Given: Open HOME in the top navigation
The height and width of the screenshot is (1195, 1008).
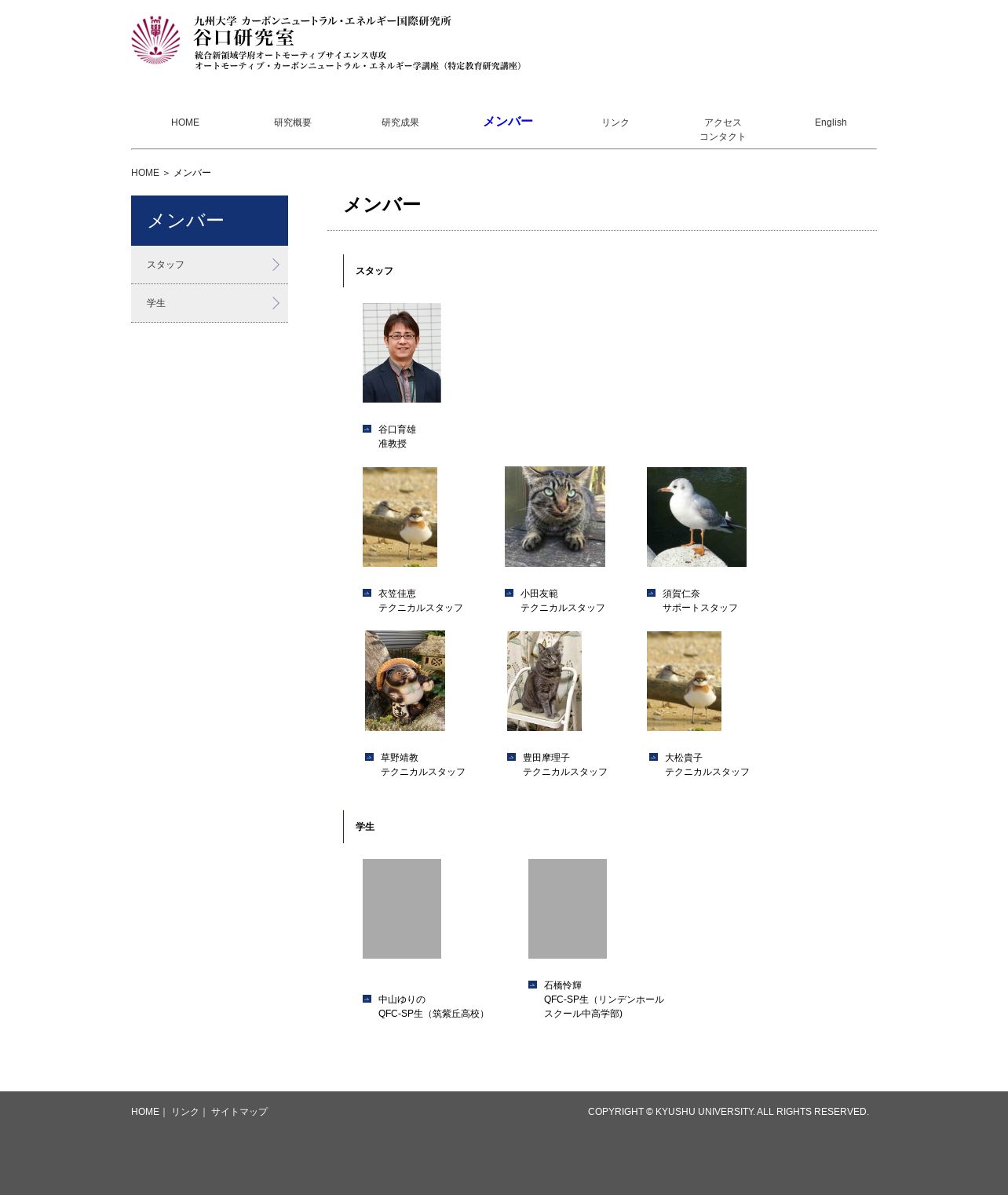Looking at the screenshot, I should coord(185,122).
